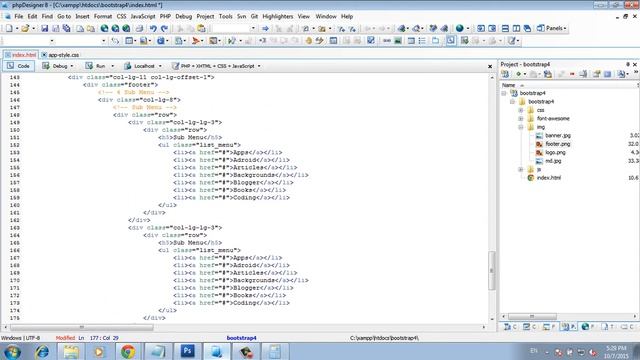Screen dimensions: 640x360
Task: Open the Git menu
Action: (254, 16)
